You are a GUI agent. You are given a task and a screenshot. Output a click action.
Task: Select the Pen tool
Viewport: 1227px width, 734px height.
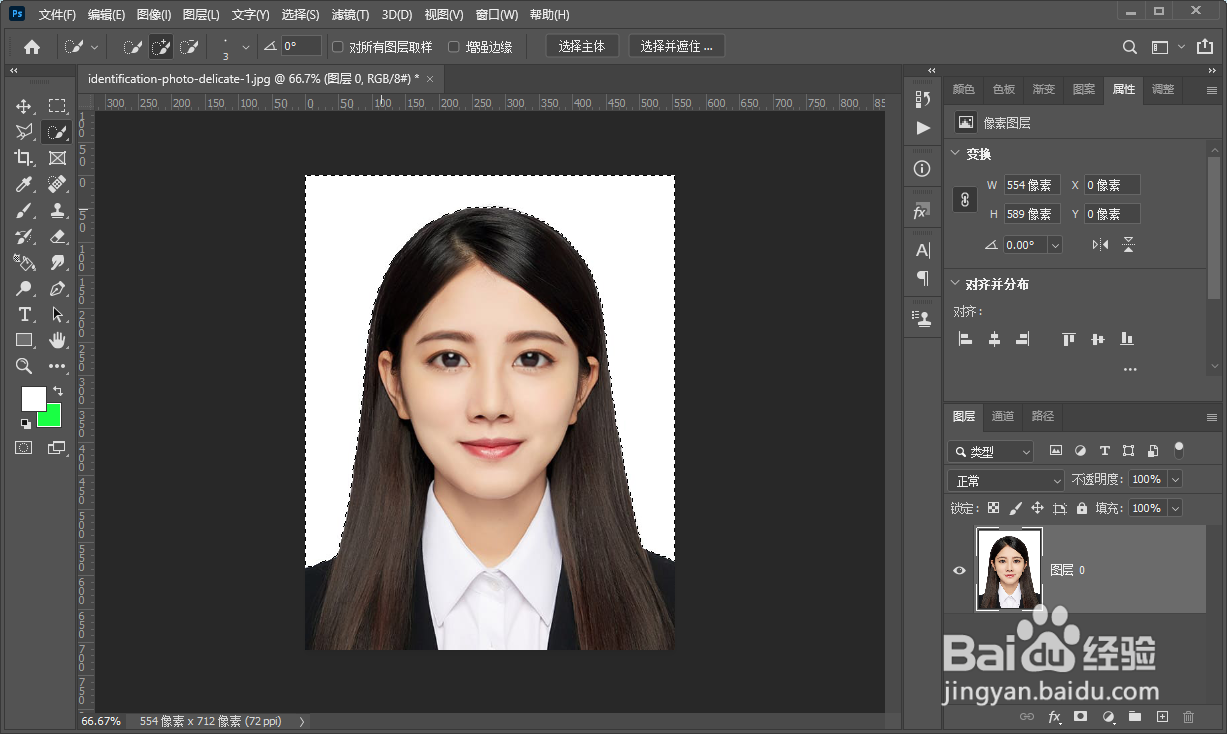tap(57, 288)
